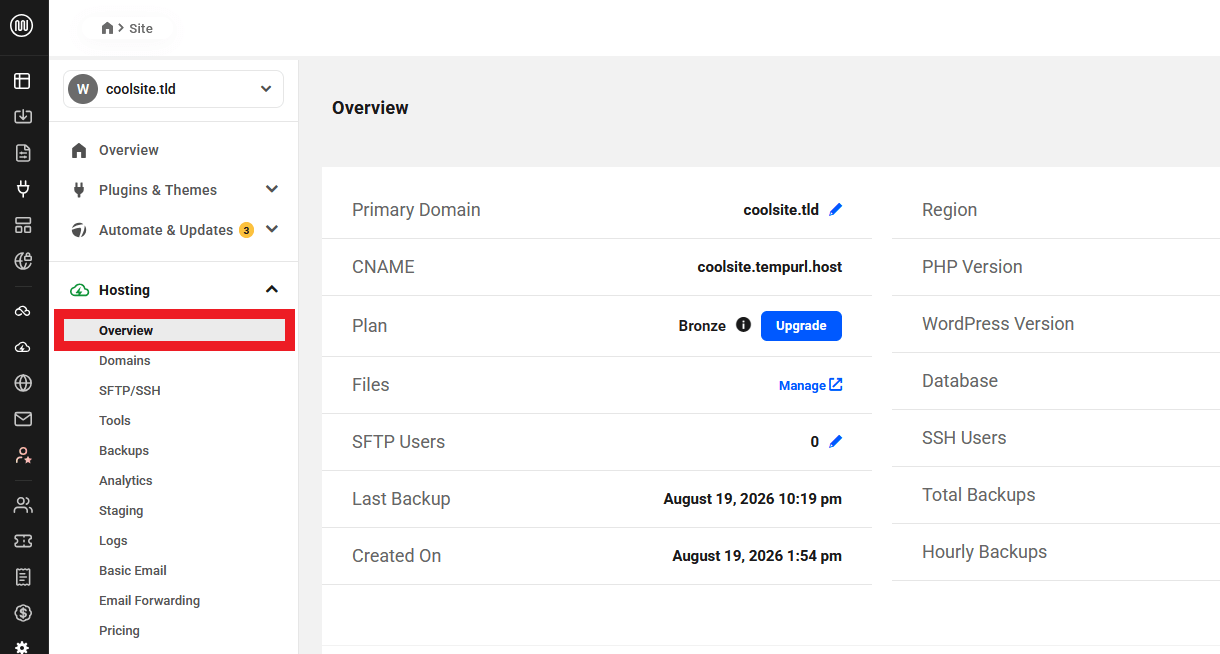This screenshot has width=1220, height=654.
Task: Click the Hosting section label
Action: (124, 290)
